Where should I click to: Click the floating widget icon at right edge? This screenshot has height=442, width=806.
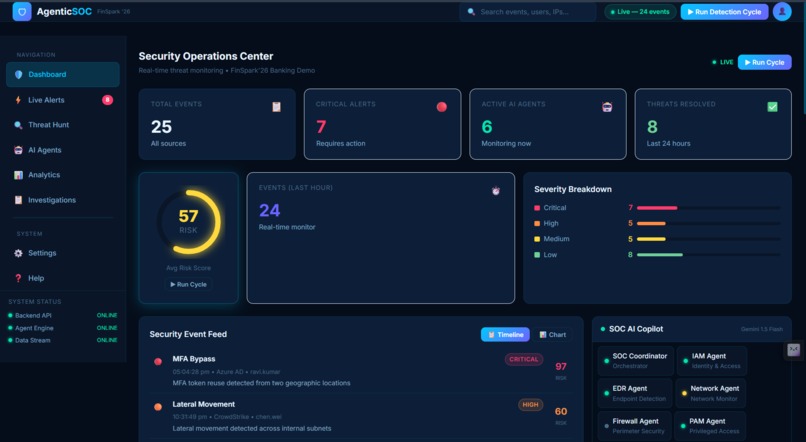pyautogui.click(x=794, y=349)
